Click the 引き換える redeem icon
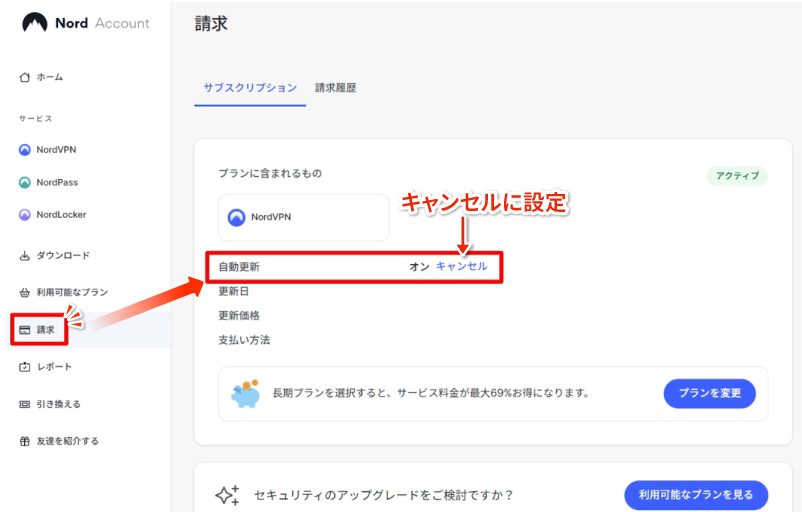 [25, 404]
